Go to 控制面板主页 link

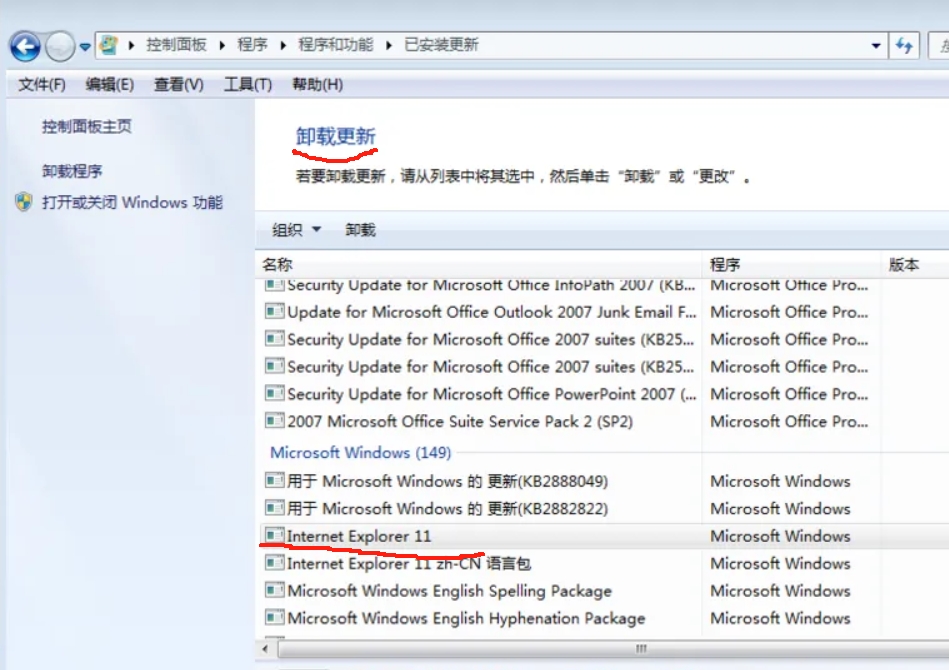86,127
